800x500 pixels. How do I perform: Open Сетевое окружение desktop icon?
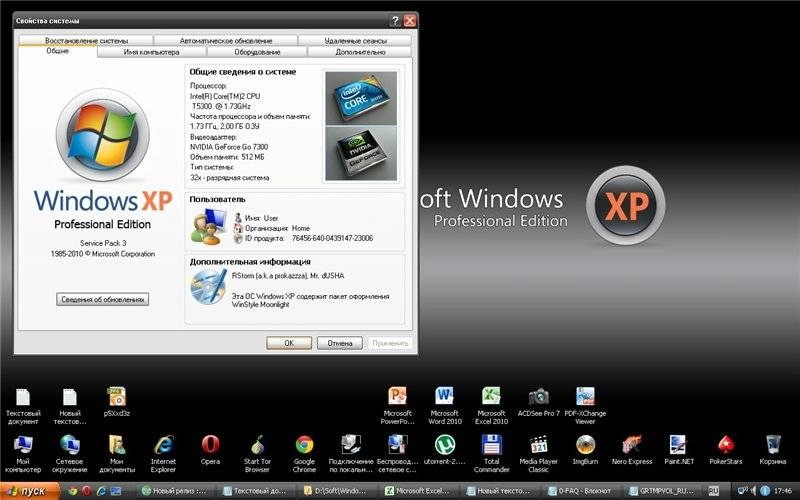click(69, 454)
